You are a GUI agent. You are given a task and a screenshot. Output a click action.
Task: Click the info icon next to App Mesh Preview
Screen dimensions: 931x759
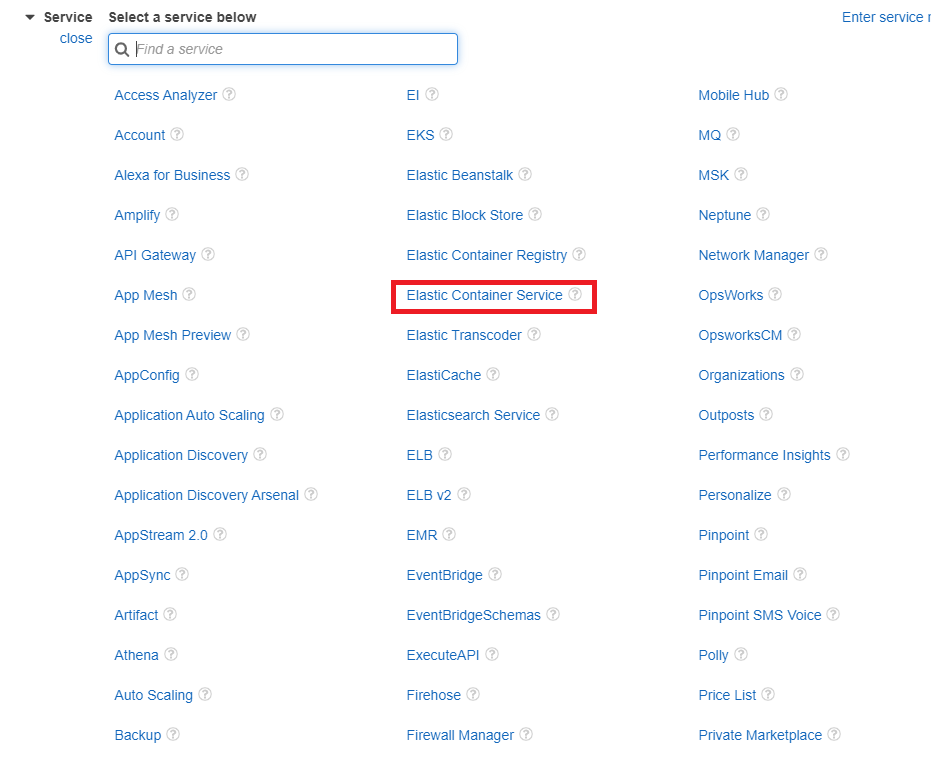tap(243, 334)
